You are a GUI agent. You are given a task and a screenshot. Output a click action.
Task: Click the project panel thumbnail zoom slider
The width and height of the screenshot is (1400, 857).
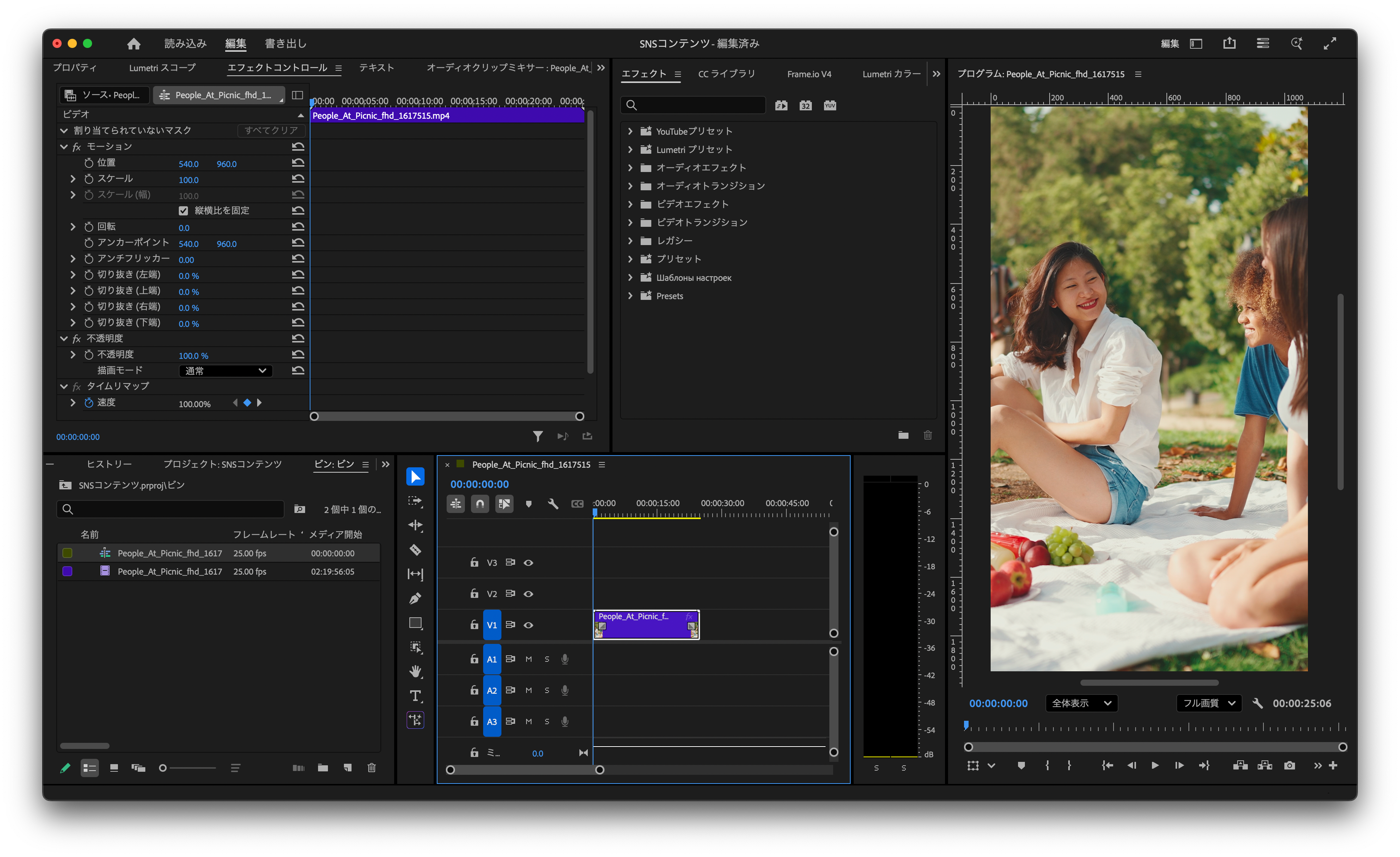pyautogui.click(x=188, y=768)
